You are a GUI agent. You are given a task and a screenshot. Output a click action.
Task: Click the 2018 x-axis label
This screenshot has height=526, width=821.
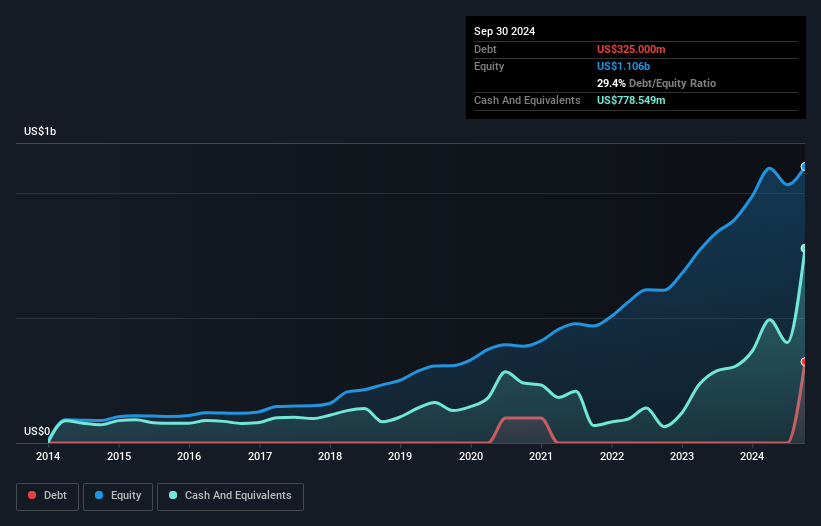coord(330,456)
